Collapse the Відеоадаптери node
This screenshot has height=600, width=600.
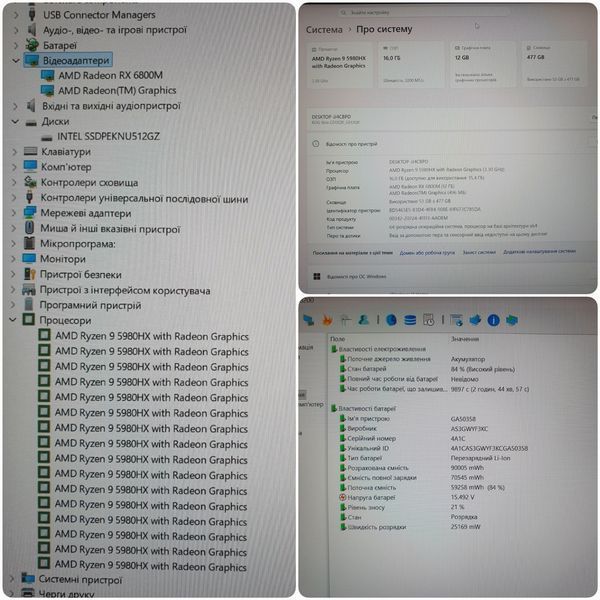tap(16, 60)
